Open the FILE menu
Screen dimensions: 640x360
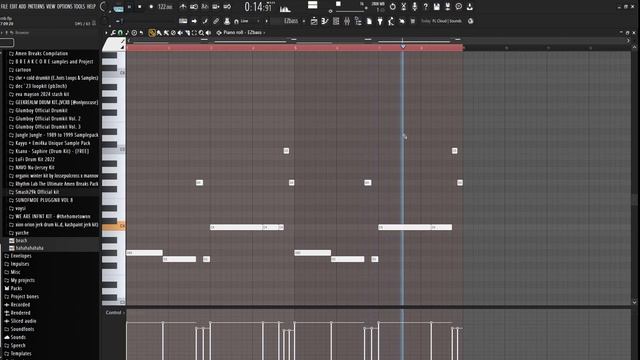pyautogui.click(x=4, y=6)
